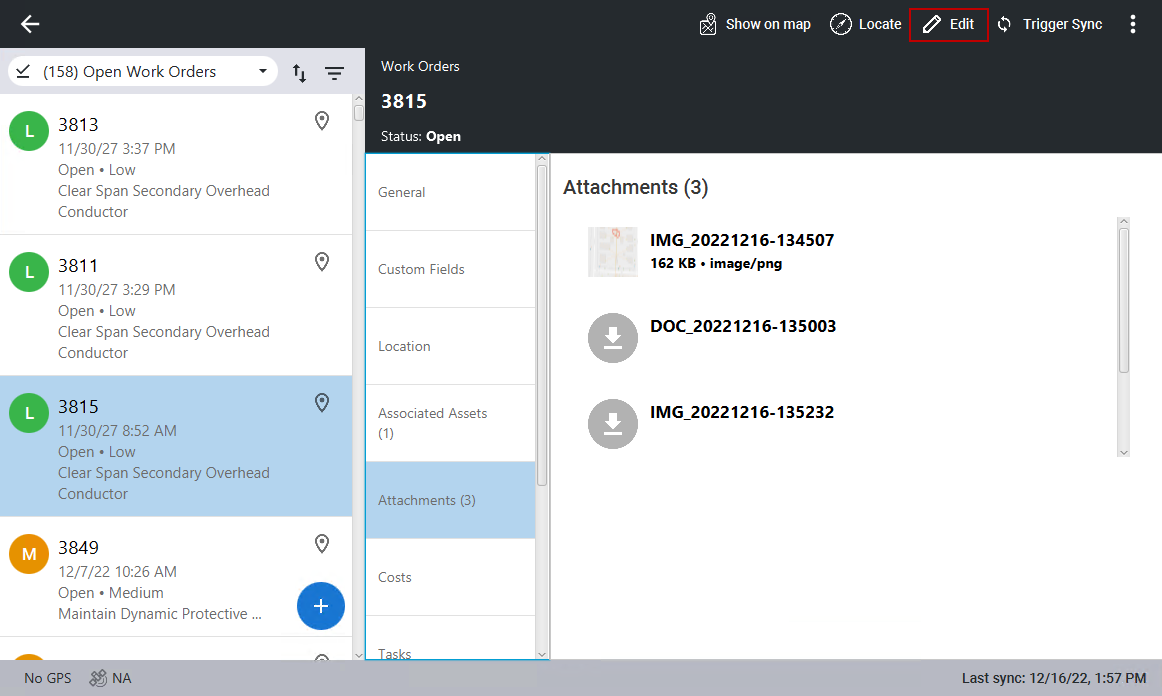The width and height of the screenshot is (1162, 696).
Task: Add new work order with plus button
Action: pyautogui.click(x=320, y=605)
